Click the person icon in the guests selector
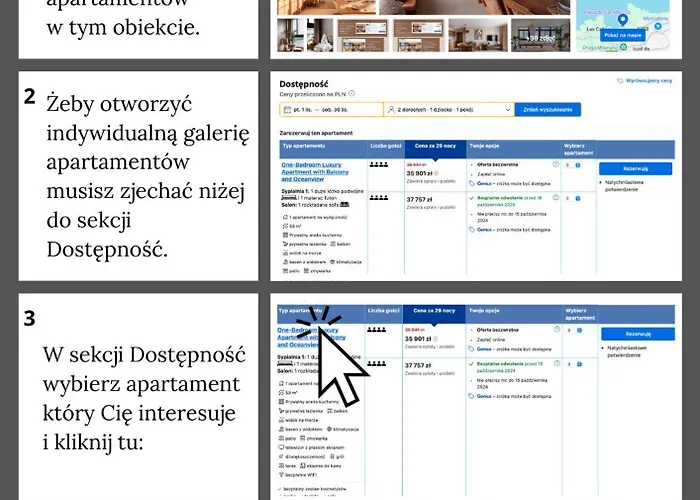The width and height of the screenshot is (700, 500). pos(391,109)
